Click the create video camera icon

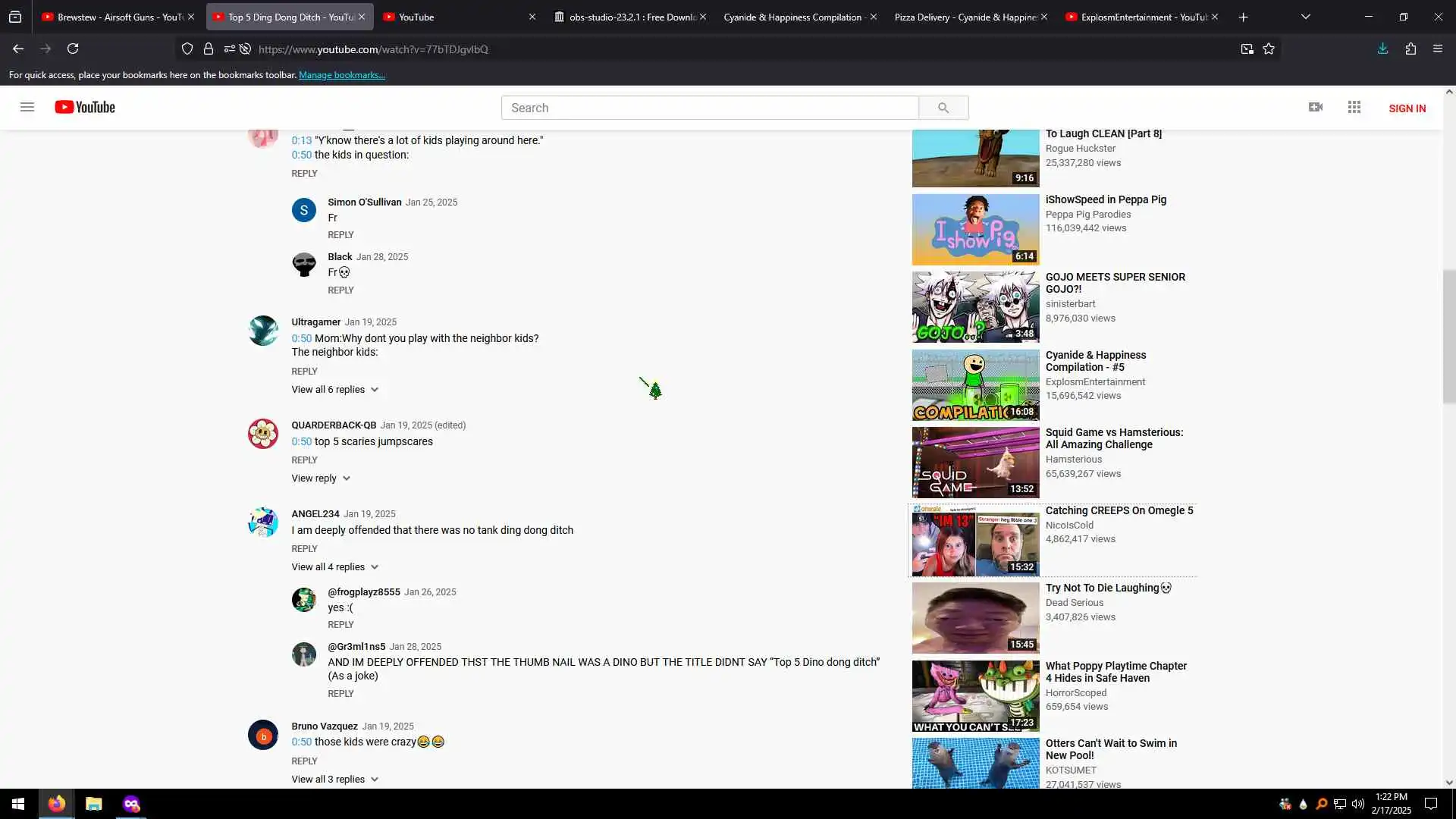coord(1316,107)
